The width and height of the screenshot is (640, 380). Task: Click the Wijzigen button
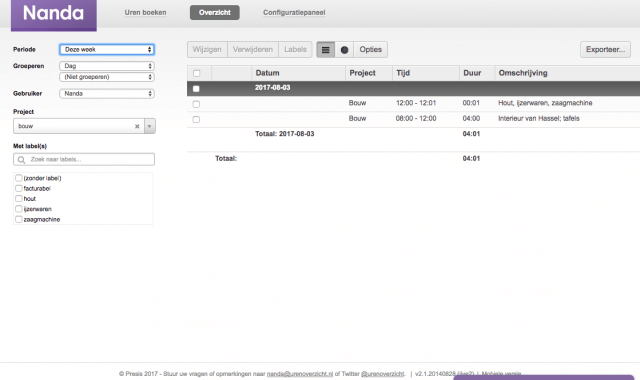pos(207,49)
